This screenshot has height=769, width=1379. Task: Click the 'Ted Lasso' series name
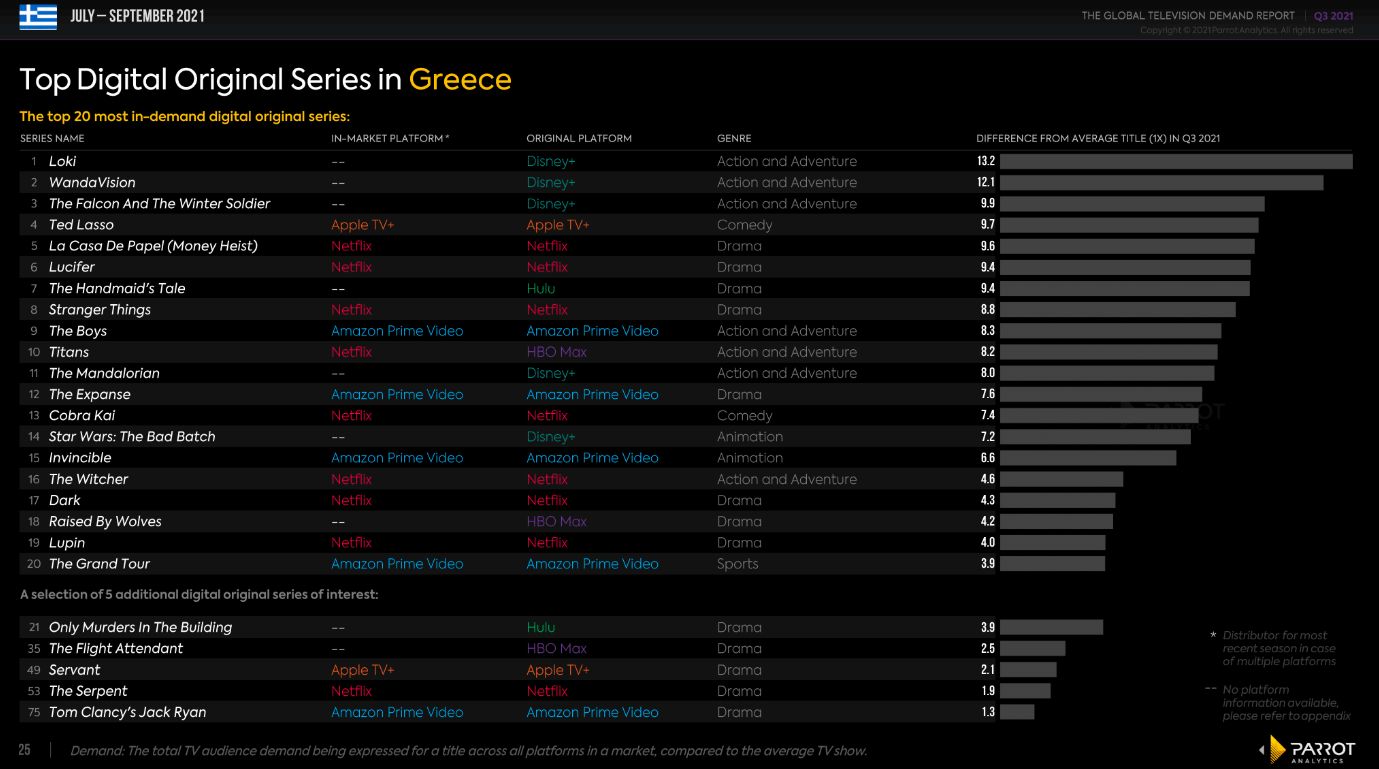(81, 225)
